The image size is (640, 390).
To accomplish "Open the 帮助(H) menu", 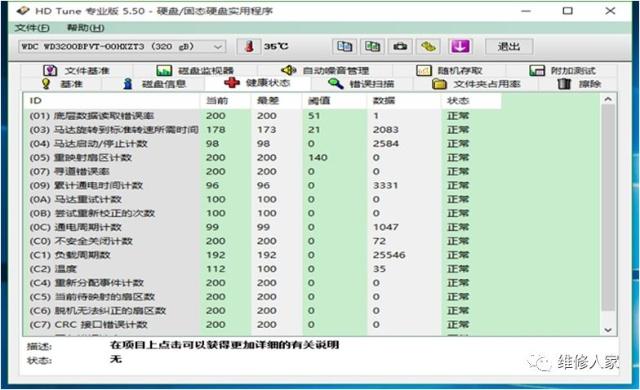I will pos(85,28).
